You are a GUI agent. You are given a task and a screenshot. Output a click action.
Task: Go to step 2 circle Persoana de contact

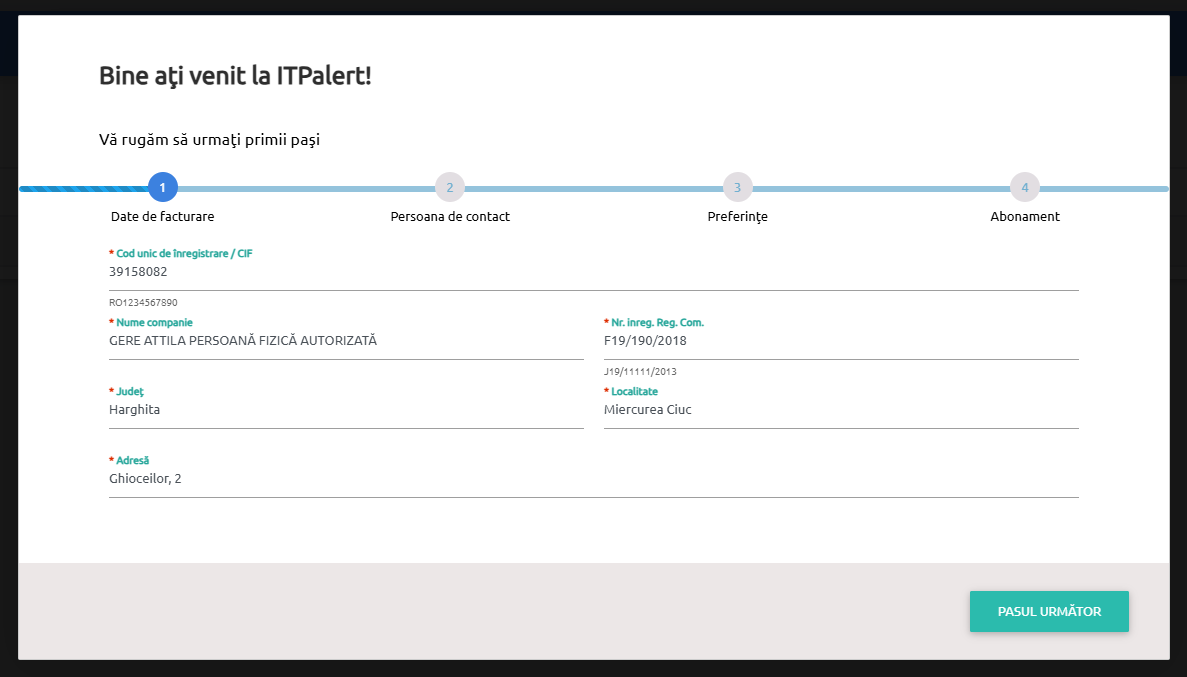click(450, 187)
